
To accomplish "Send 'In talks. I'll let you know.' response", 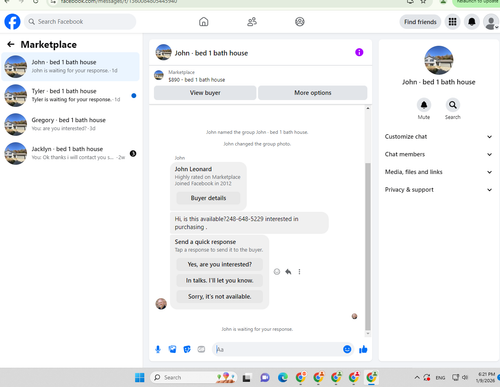I will tap(219, 280).
